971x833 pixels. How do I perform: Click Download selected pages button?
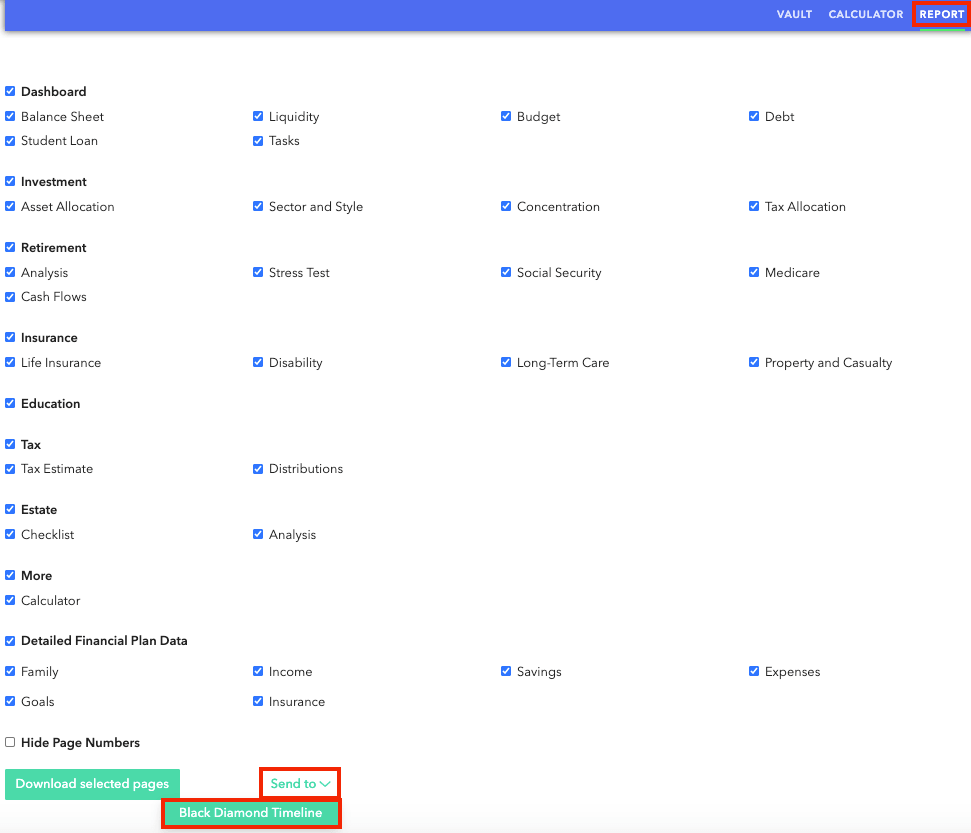tap(92, 784)
